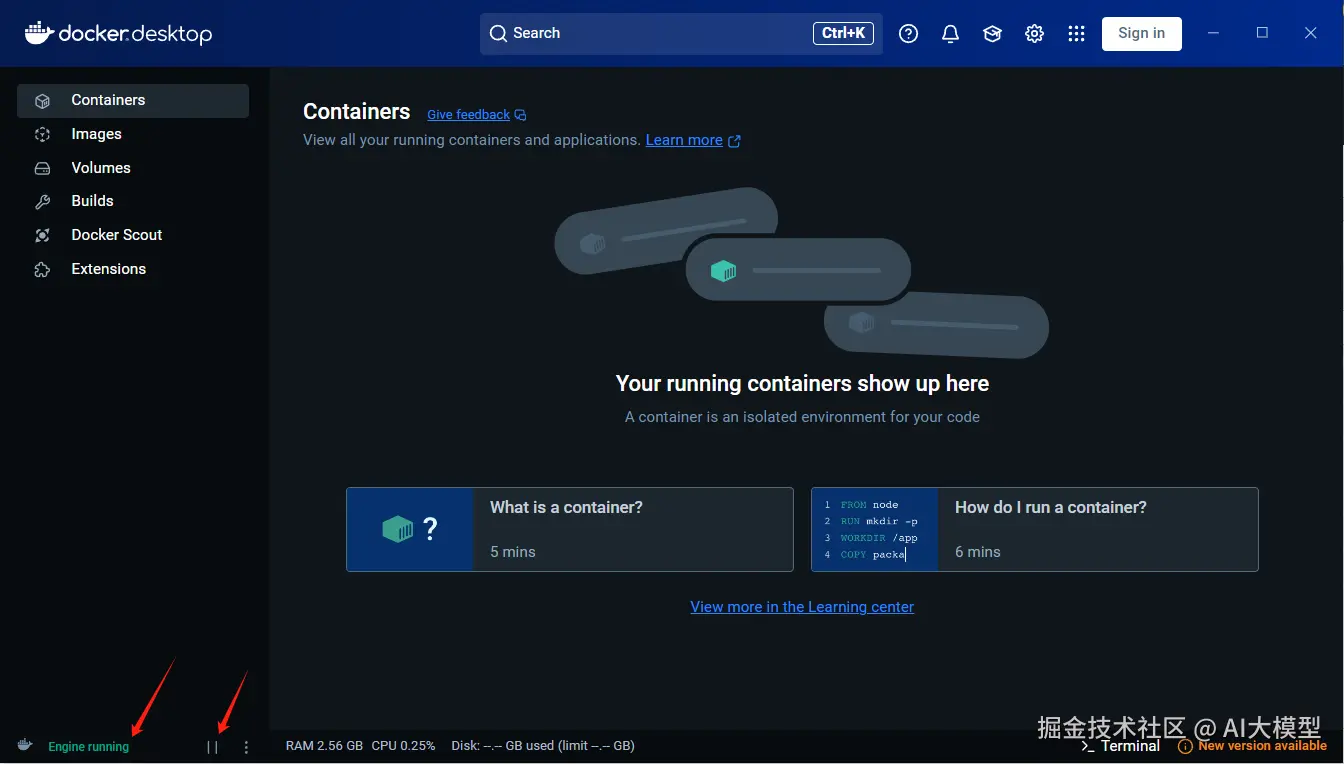Click the Volumes disk icon in sidebar
This screenshot has height=764, width=1344.
point(42,168)
